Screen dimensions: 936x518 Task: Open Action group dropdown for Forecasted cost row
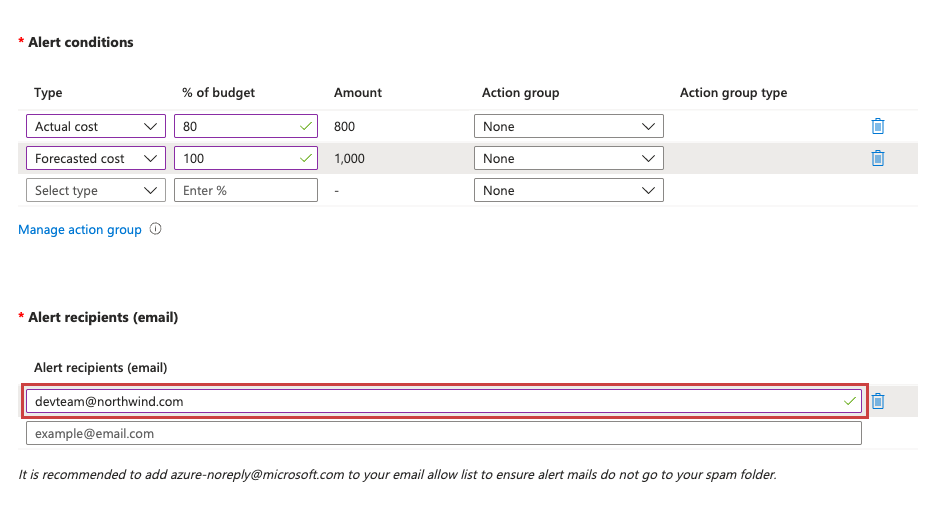(568, 159)
